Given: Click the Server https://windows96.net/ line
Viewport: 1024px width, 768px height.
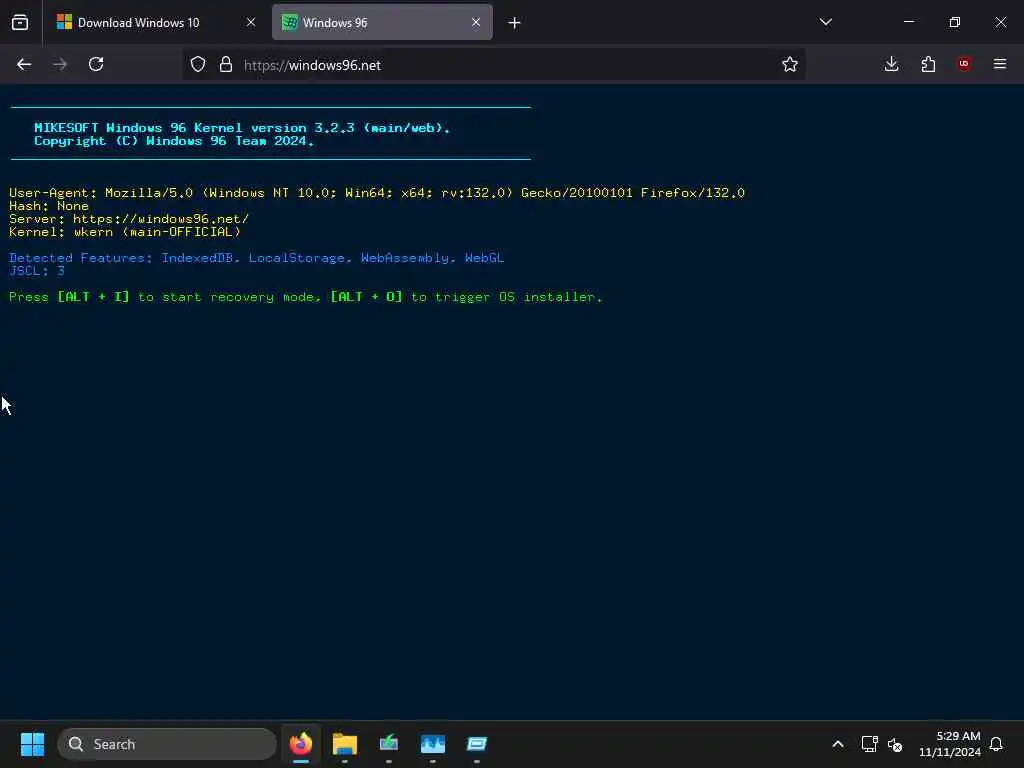Looking at the screenshot, I should (x=129, y=219).
